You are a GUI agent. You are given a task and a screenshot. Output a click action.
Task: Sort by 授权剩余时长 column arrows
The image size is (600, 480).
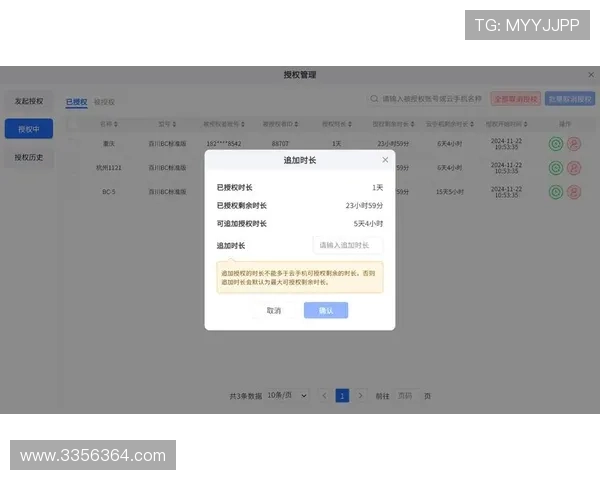[412, 124]
